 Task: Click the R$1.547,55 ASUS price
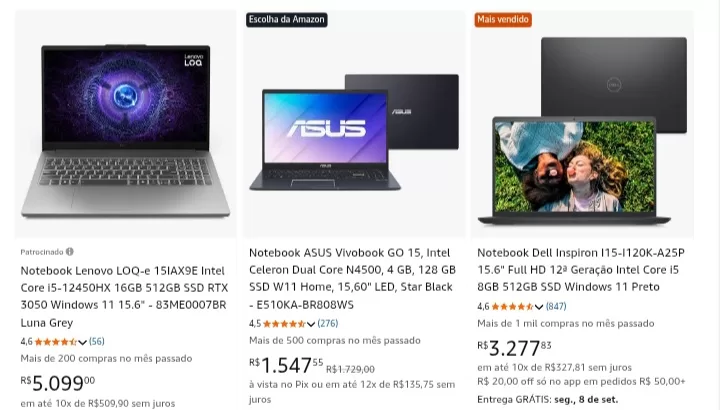286,366
